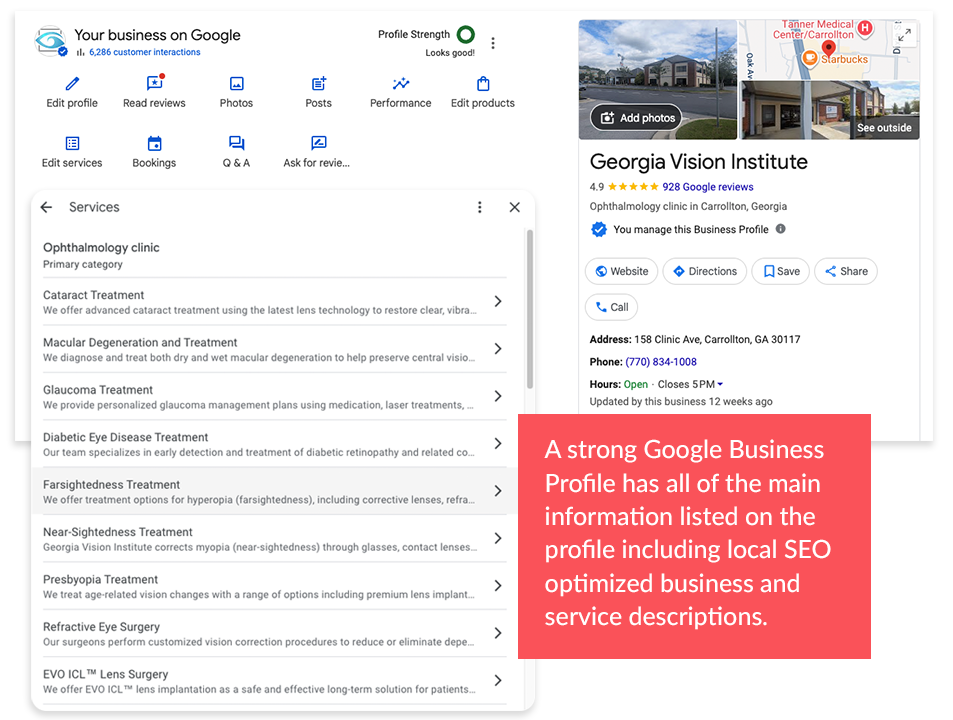Click the Edit products bag icon

tap(483, 84)
